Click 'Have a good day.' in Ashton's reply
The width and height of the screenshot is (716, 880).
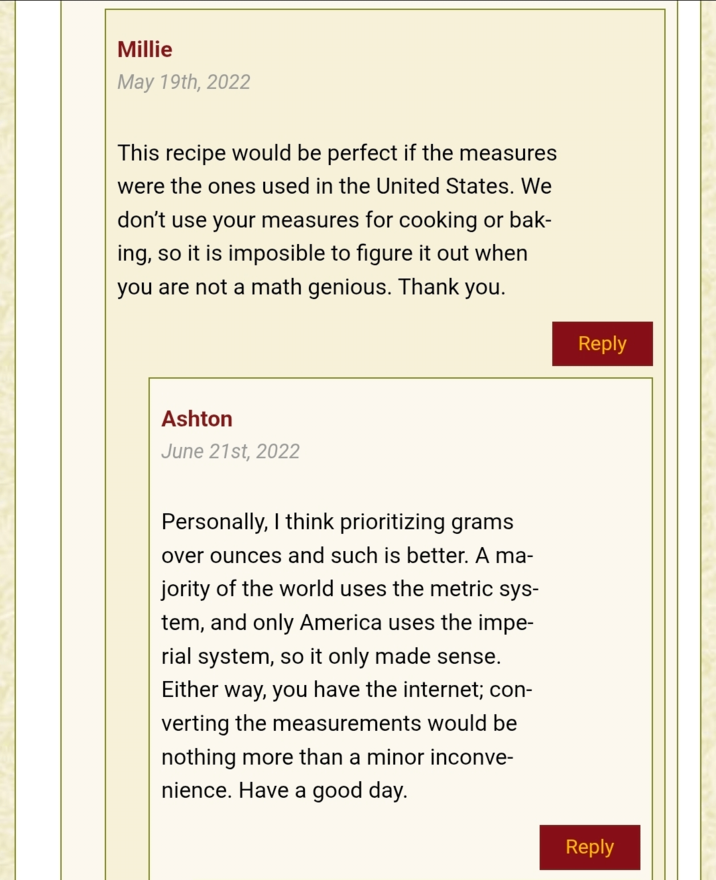tap(323, 790)
